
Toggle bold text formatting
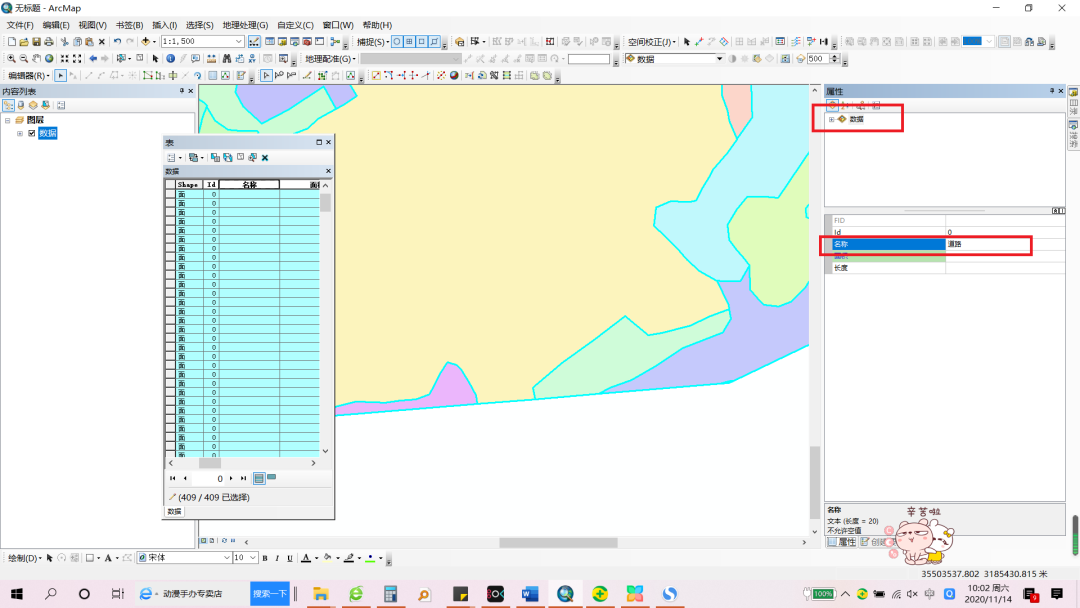pyautogui.click(x=264, y=558)
